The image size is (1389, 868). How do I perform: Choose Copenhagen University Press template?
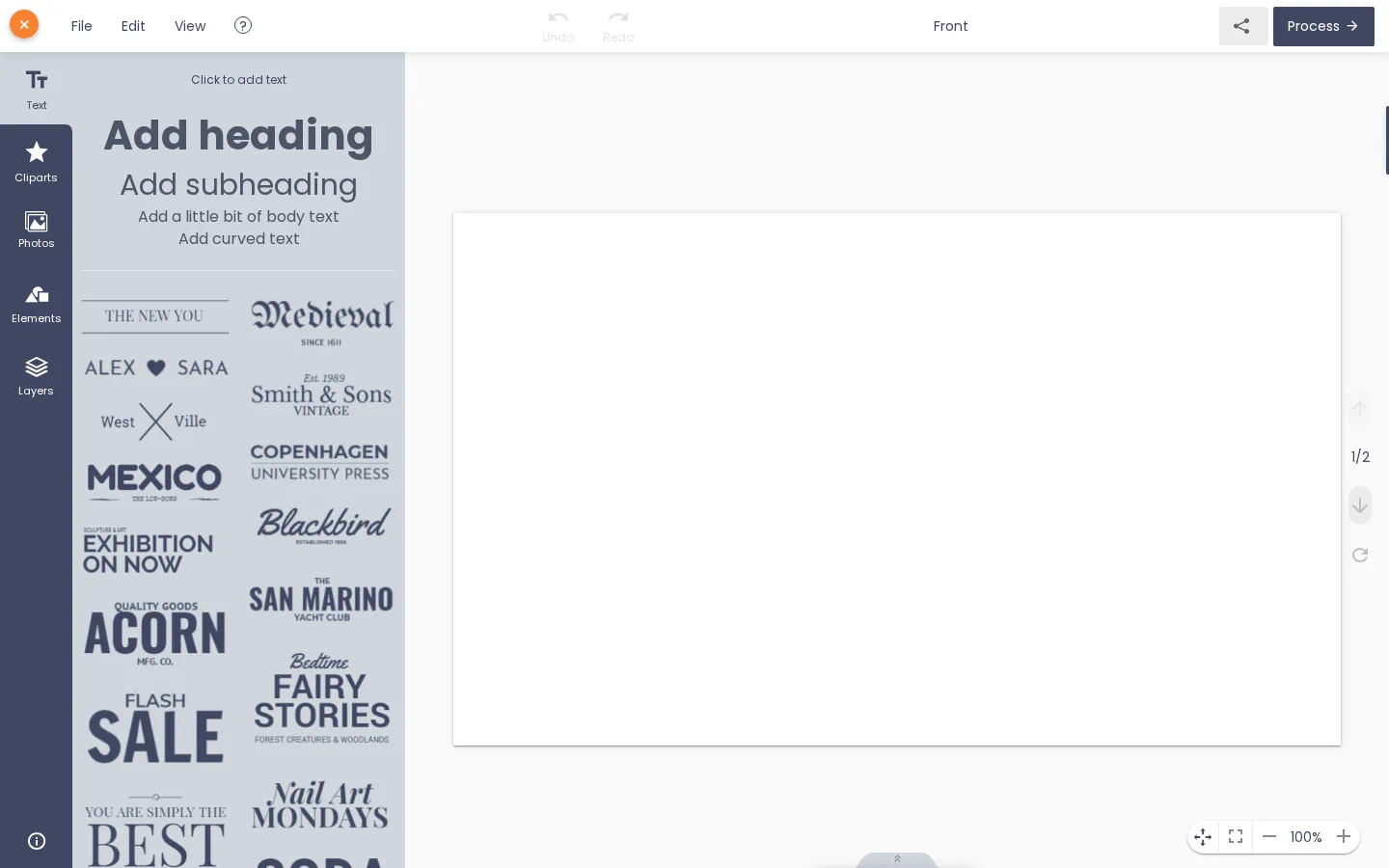click(320, 463)
